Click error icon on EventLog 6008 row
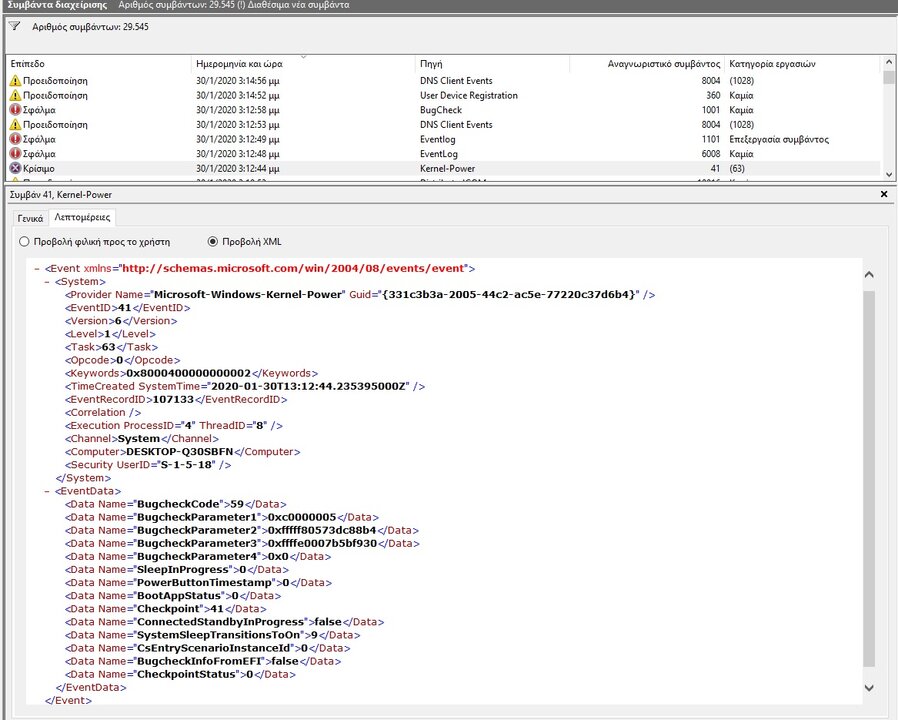The image size is (898, 720). click(x=15, y=154)
